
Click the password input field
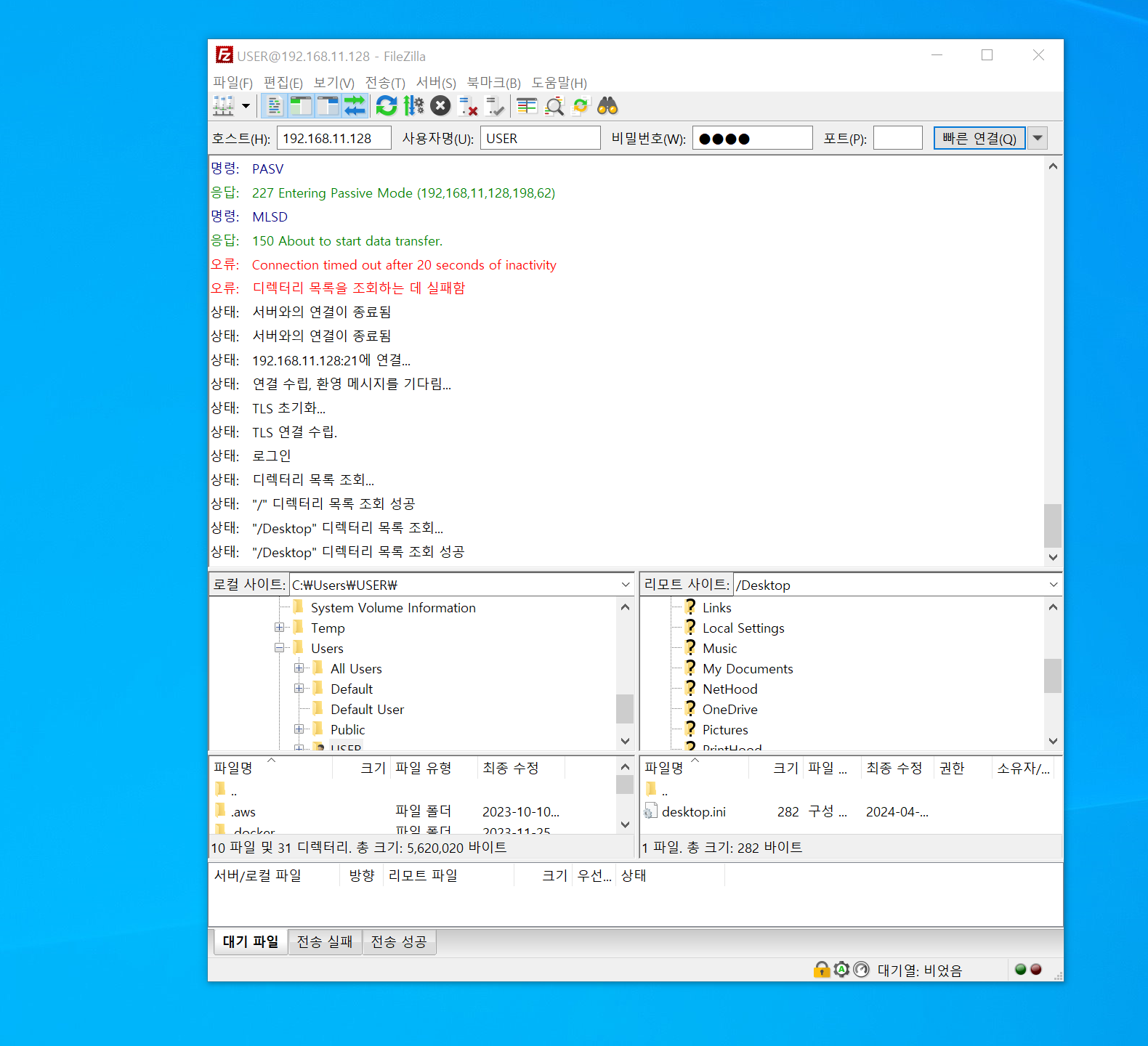click(x=752, y=138)
